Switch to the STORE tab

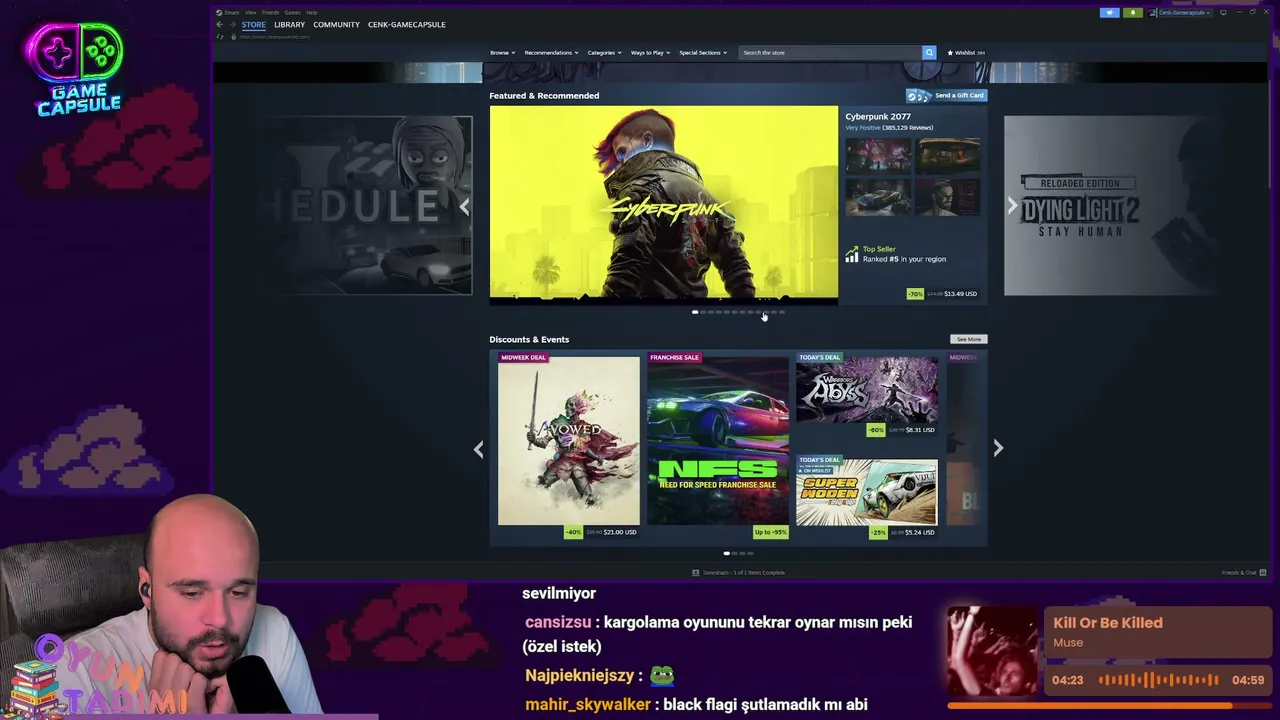point(253,24)
